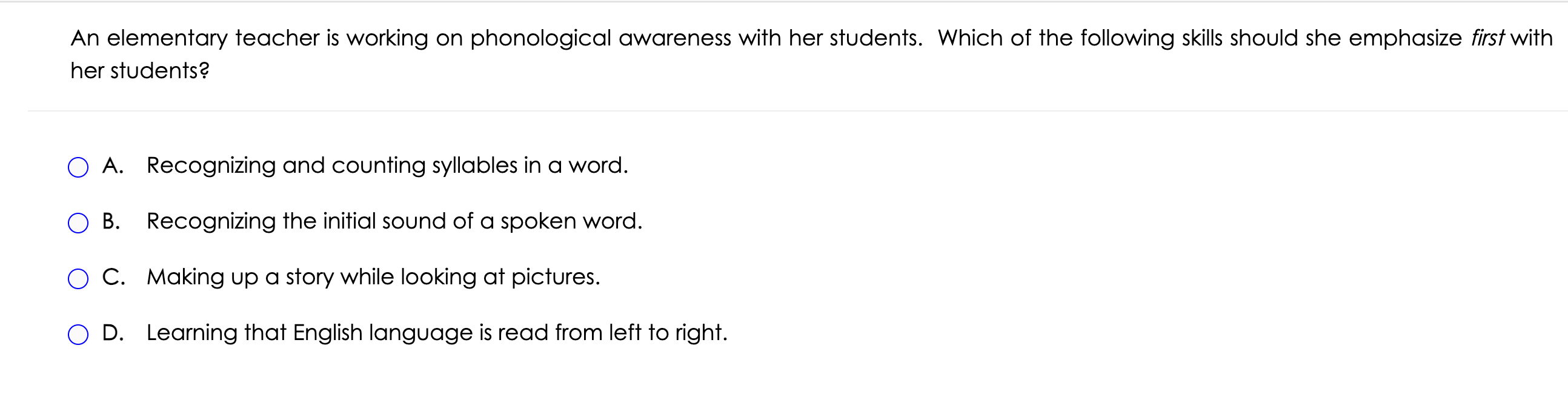Click the 'D.' option letter label
This screenshot has width=1568, height=411.
tap(113, 332)
